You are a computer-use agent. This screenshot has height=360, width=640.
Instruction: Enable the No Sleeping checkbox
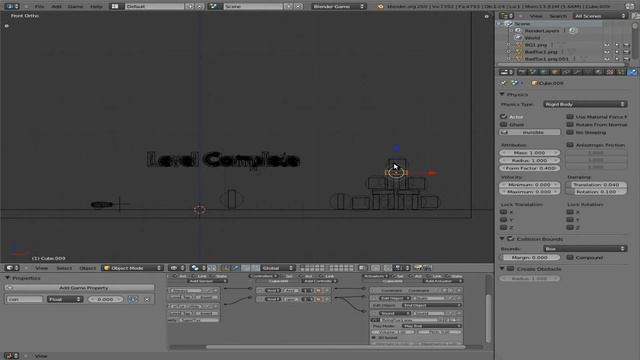570,132
